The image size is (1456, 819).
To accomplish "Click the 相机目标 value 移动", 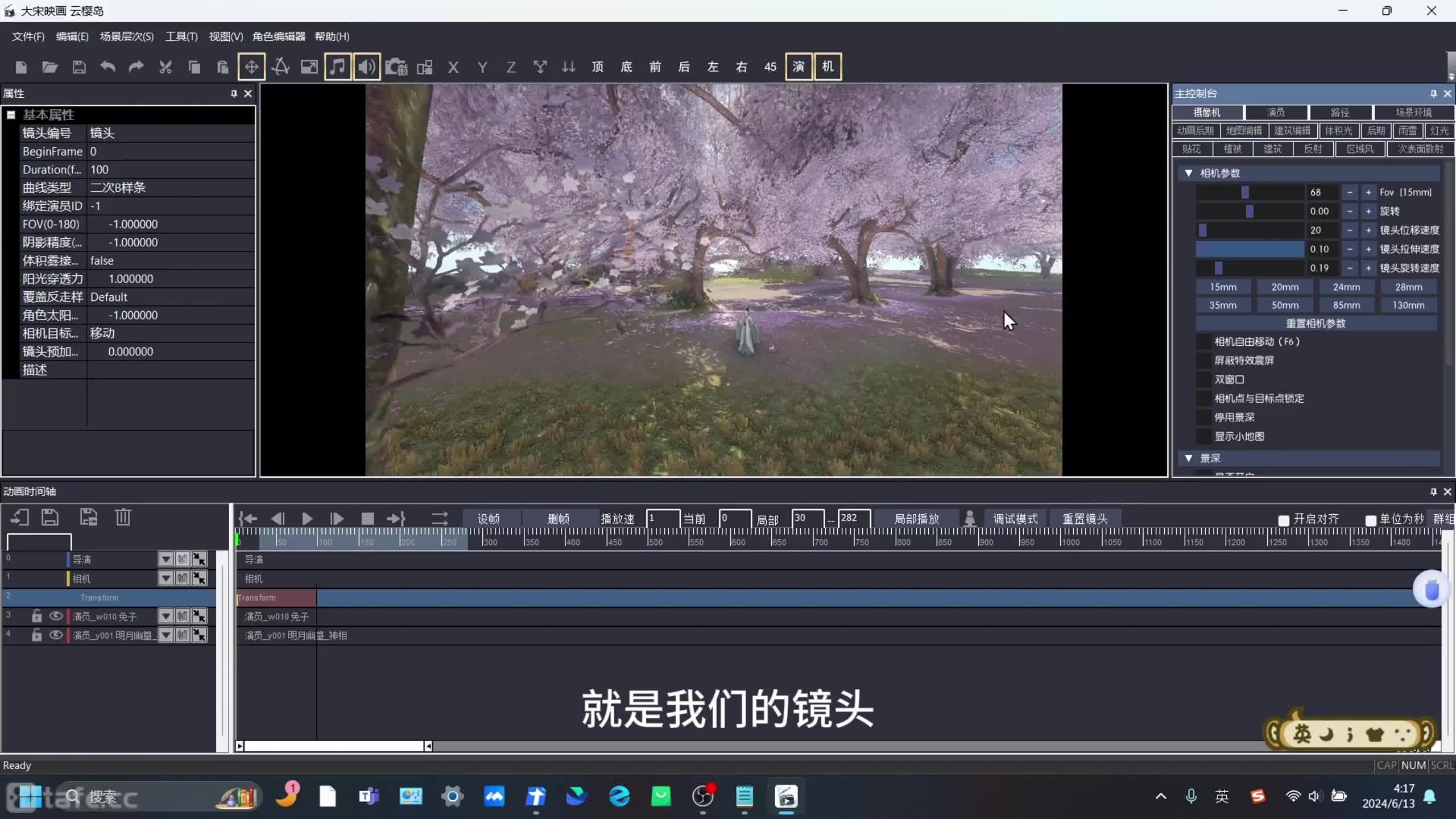I will 171,333.
